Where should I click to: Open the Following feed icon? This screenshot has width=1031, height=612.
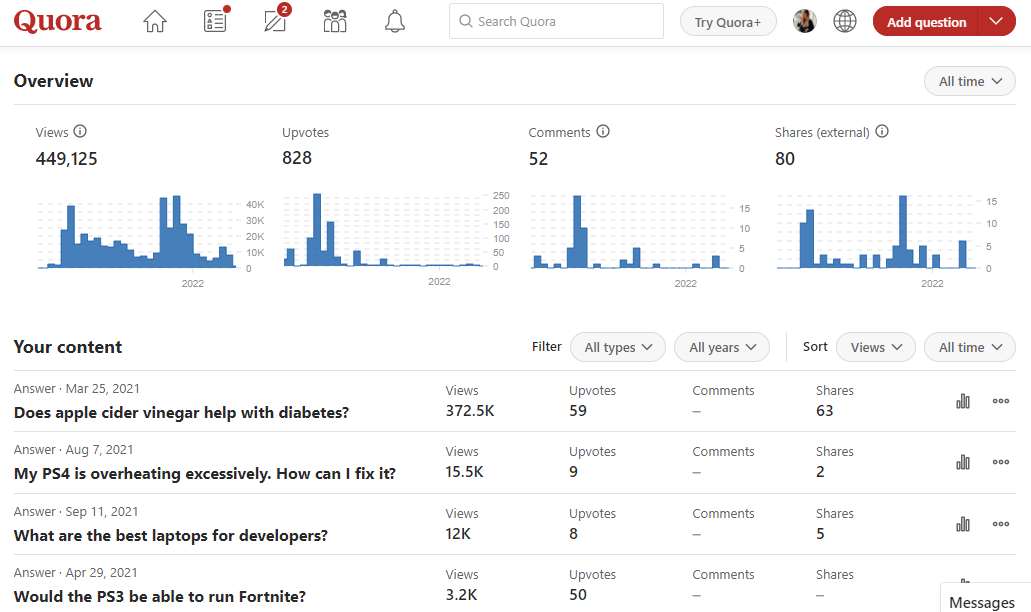coord(215,22)
